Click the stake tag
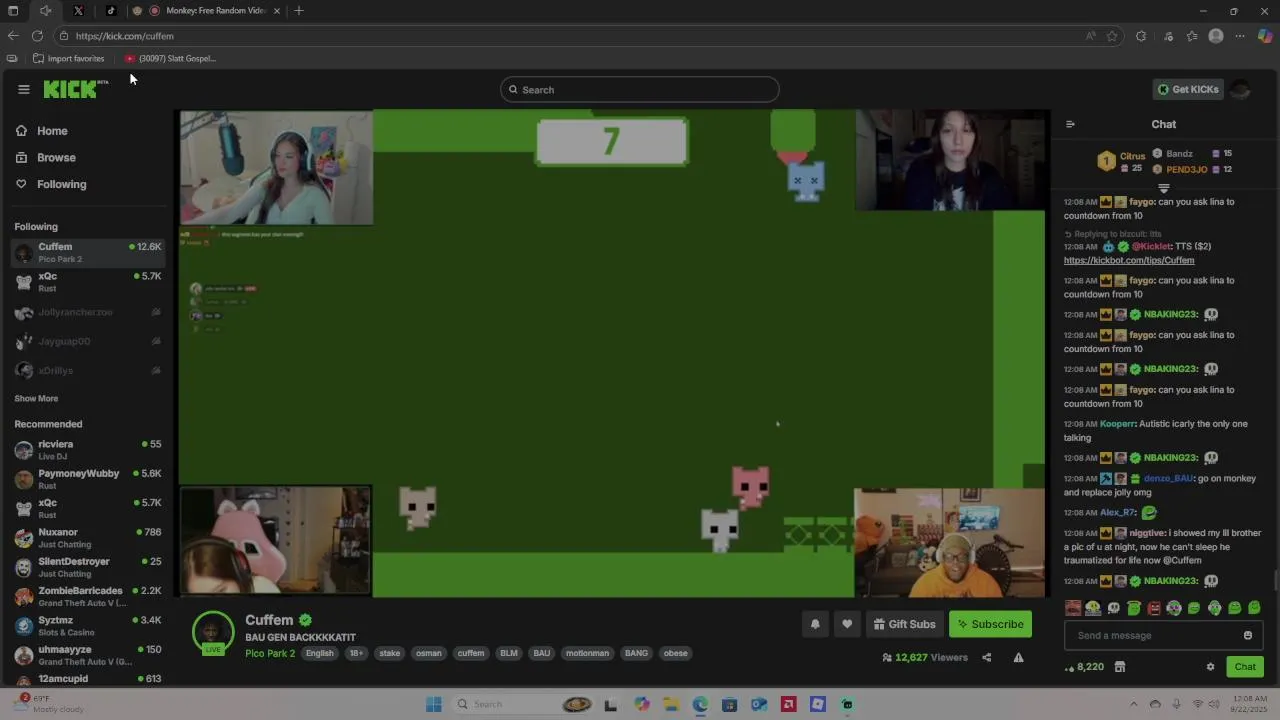1280x720 pixels. click(390, 653)
